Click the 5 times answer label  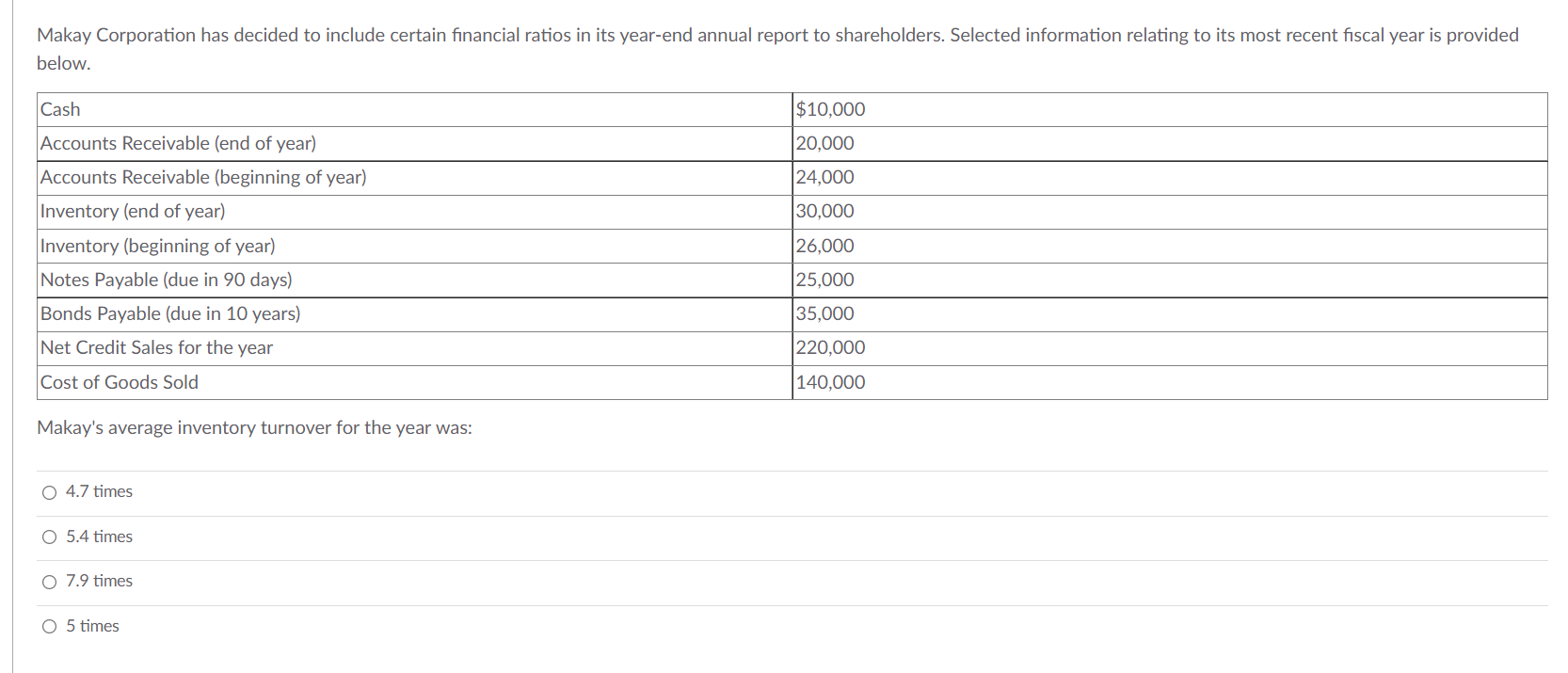pos(91,625)
